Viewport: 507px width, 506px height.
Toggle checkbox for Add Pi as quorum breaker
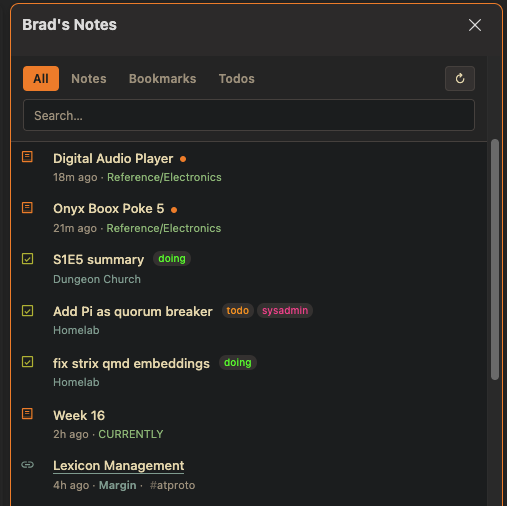27,311
